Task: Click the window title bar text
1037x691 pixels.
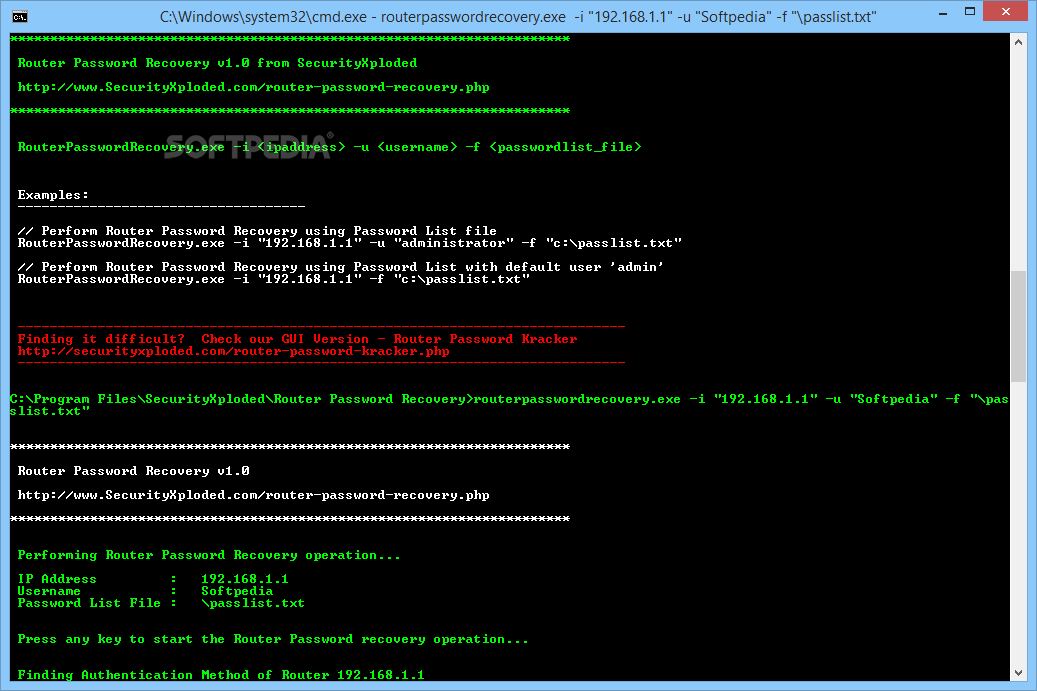Action: 518,17
